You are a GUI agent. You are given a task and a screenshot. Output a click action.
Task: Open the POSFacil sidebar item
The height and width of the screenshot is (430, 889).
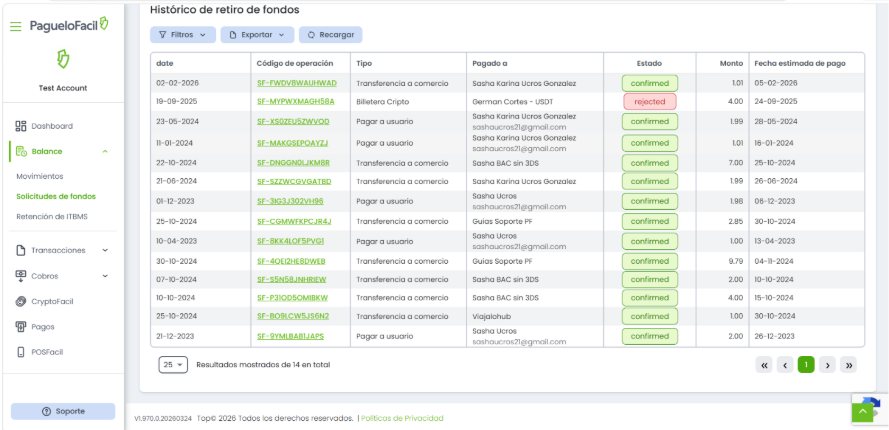(49, 352)
